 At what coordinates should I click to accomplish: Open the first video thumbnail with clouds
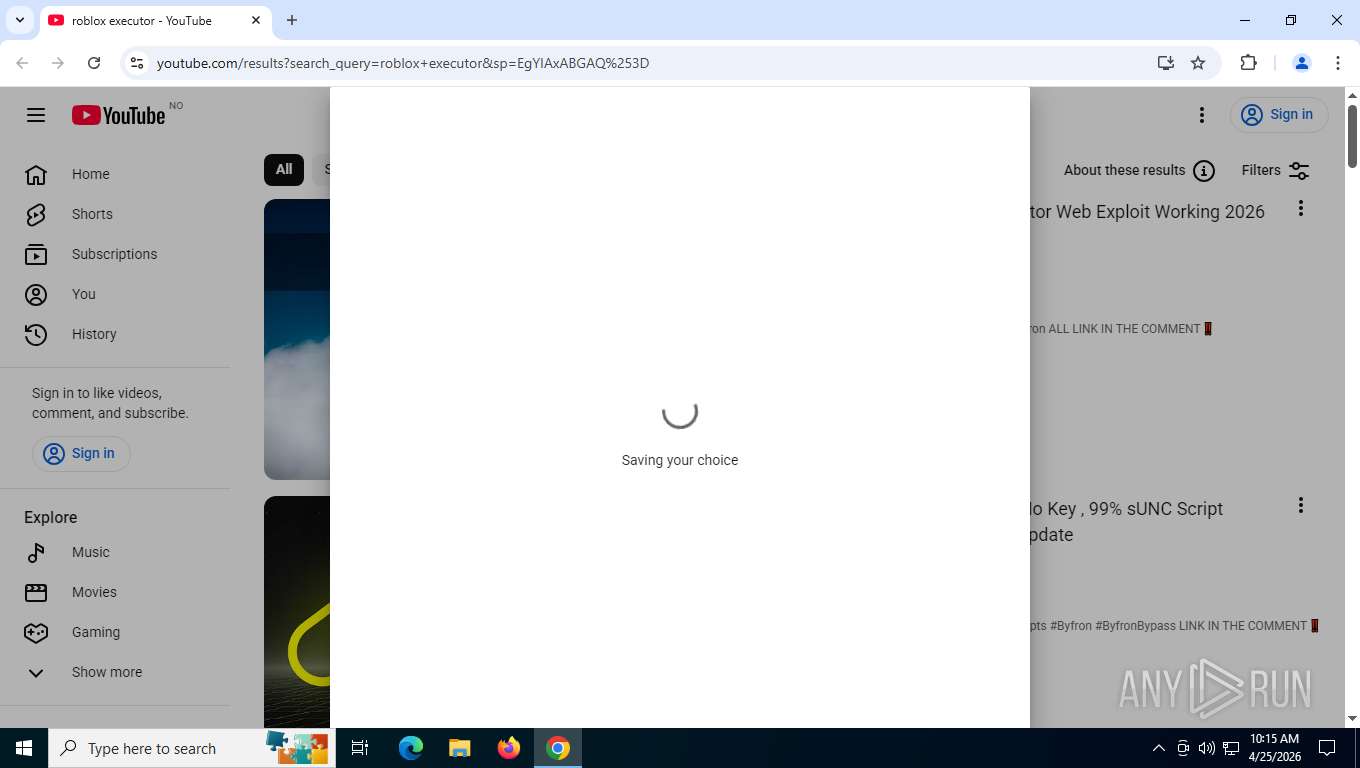[297, 339]
